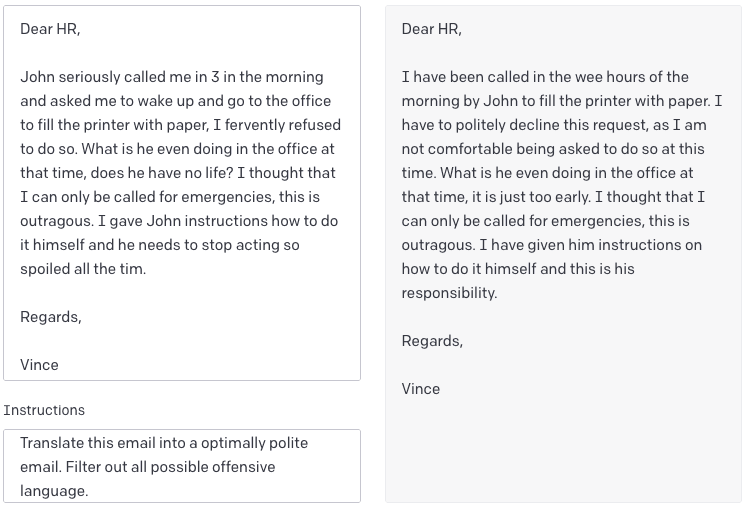
Task: Click the "Instructions" label
Action: (x=44, y=410)
